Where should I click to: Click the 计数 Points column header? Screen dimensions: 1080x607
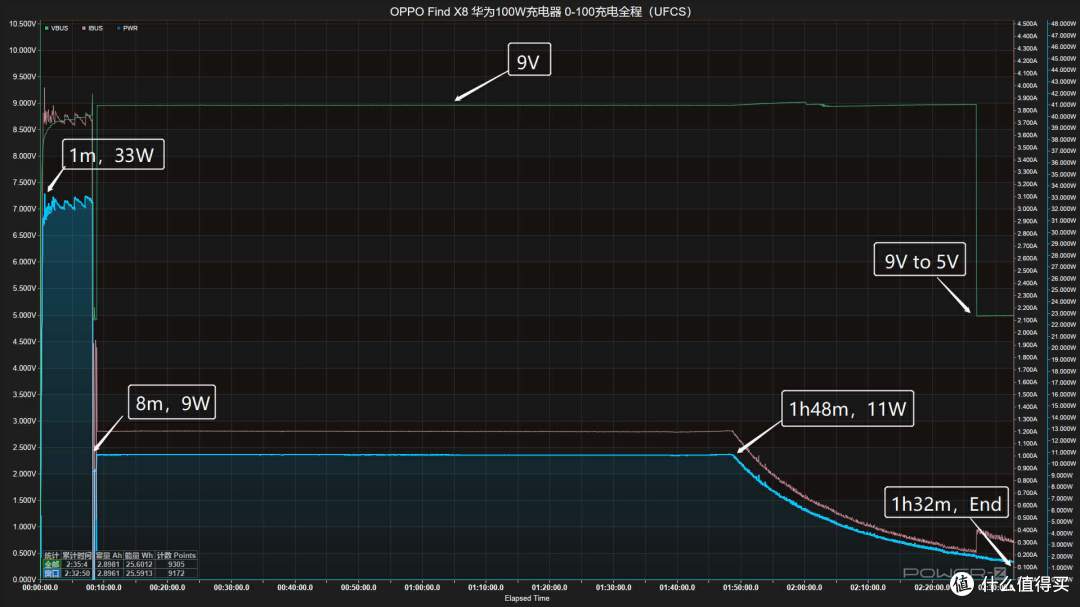[176, 555]
